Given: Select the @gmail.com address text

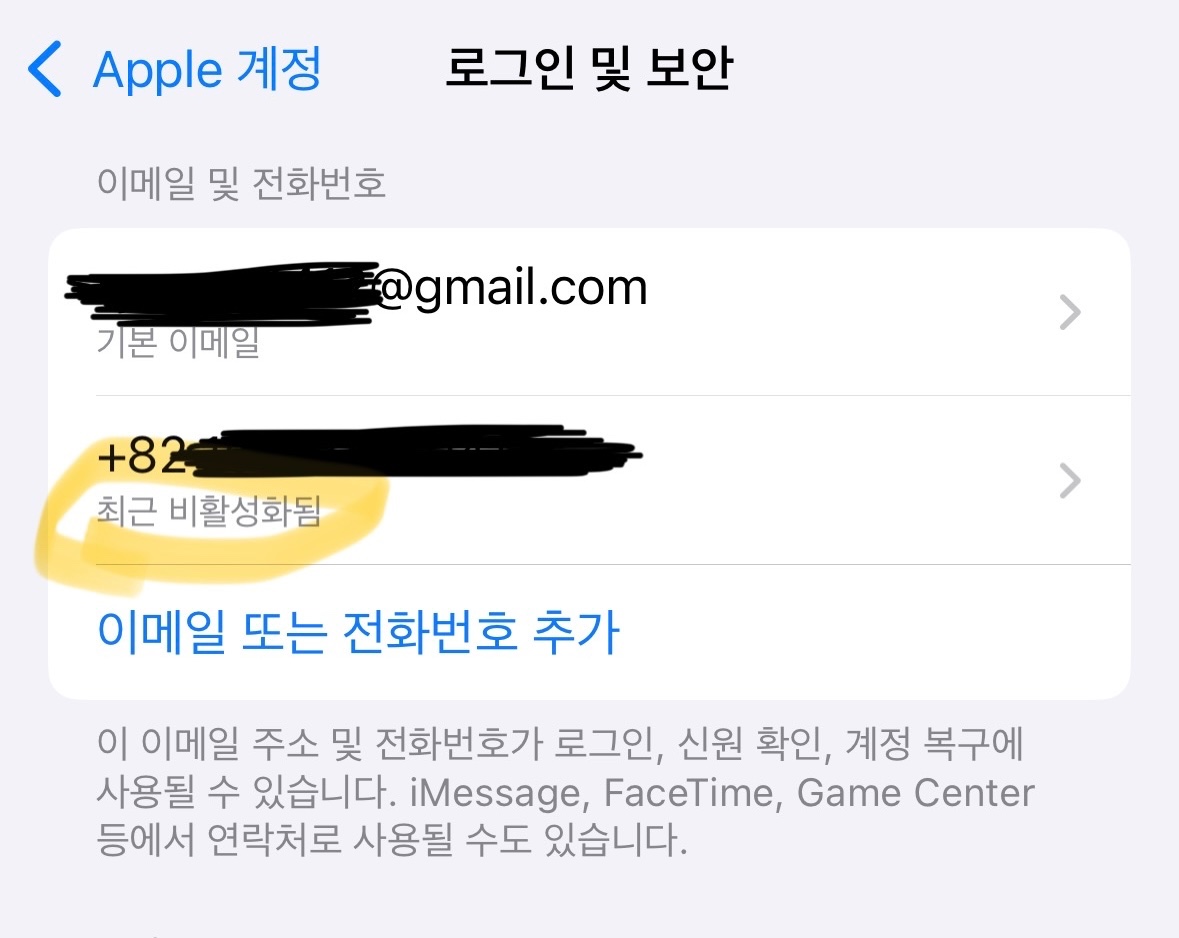Looking at the screenshot, I should pyautogui.click(x=511, y=287).
